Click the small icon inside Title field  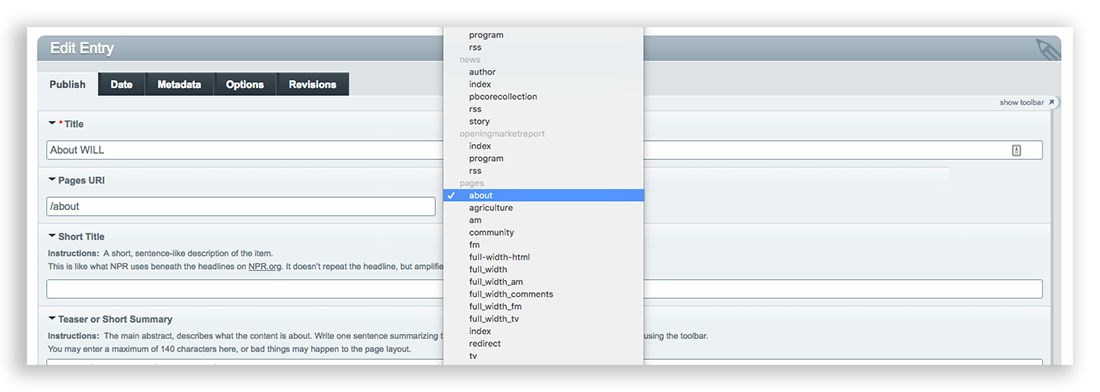1016,150
